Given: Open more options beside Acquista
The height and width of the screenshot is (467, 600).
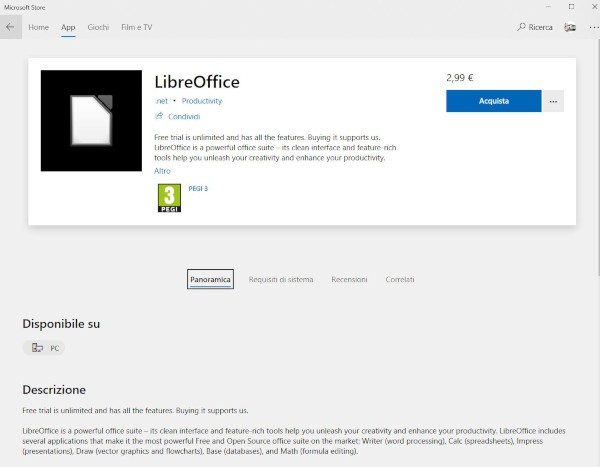Looking at the screenshot, I should tap(553, 101).
